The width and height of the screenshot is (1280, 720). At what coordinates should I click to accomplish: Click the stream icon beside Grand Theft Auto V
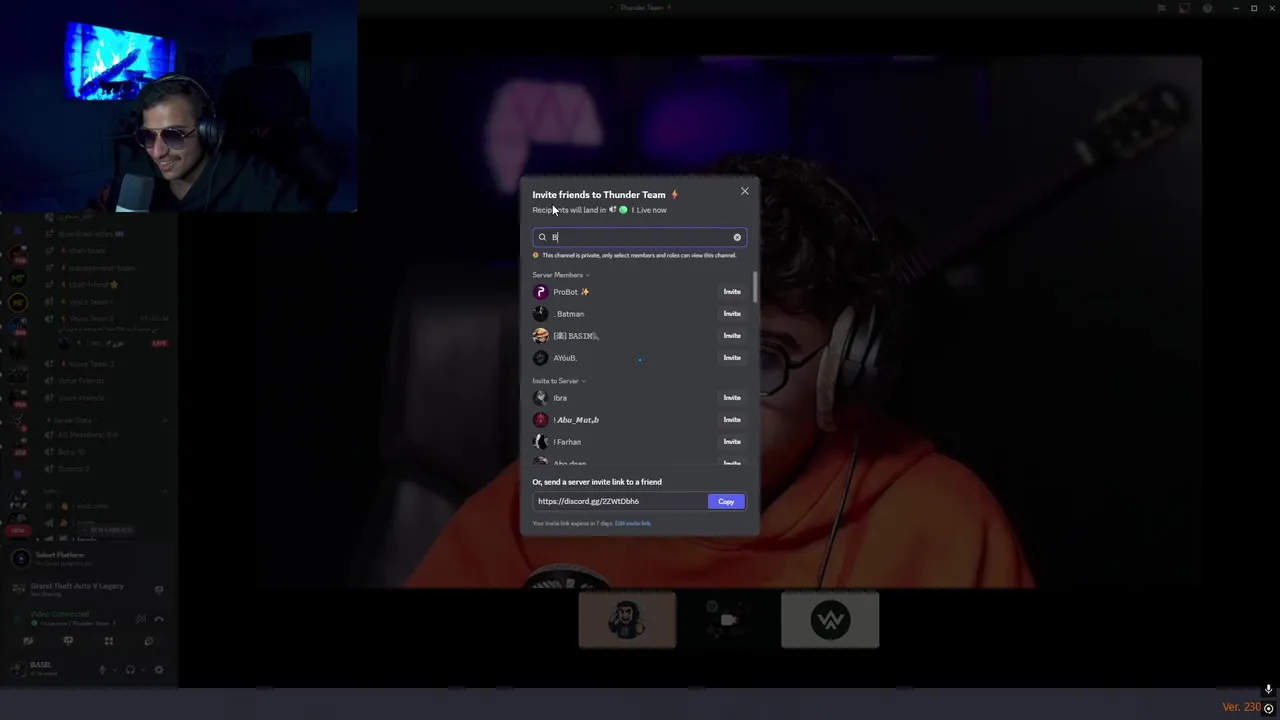tap(159, 589)
